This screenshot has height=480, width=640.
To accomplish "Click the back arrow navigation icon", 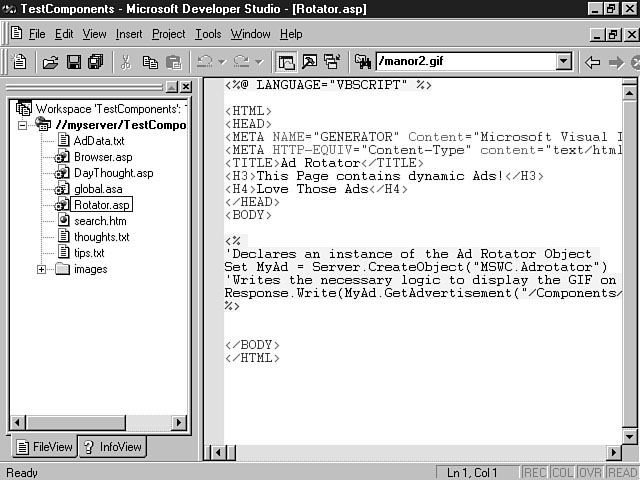I will pos(592,62).
